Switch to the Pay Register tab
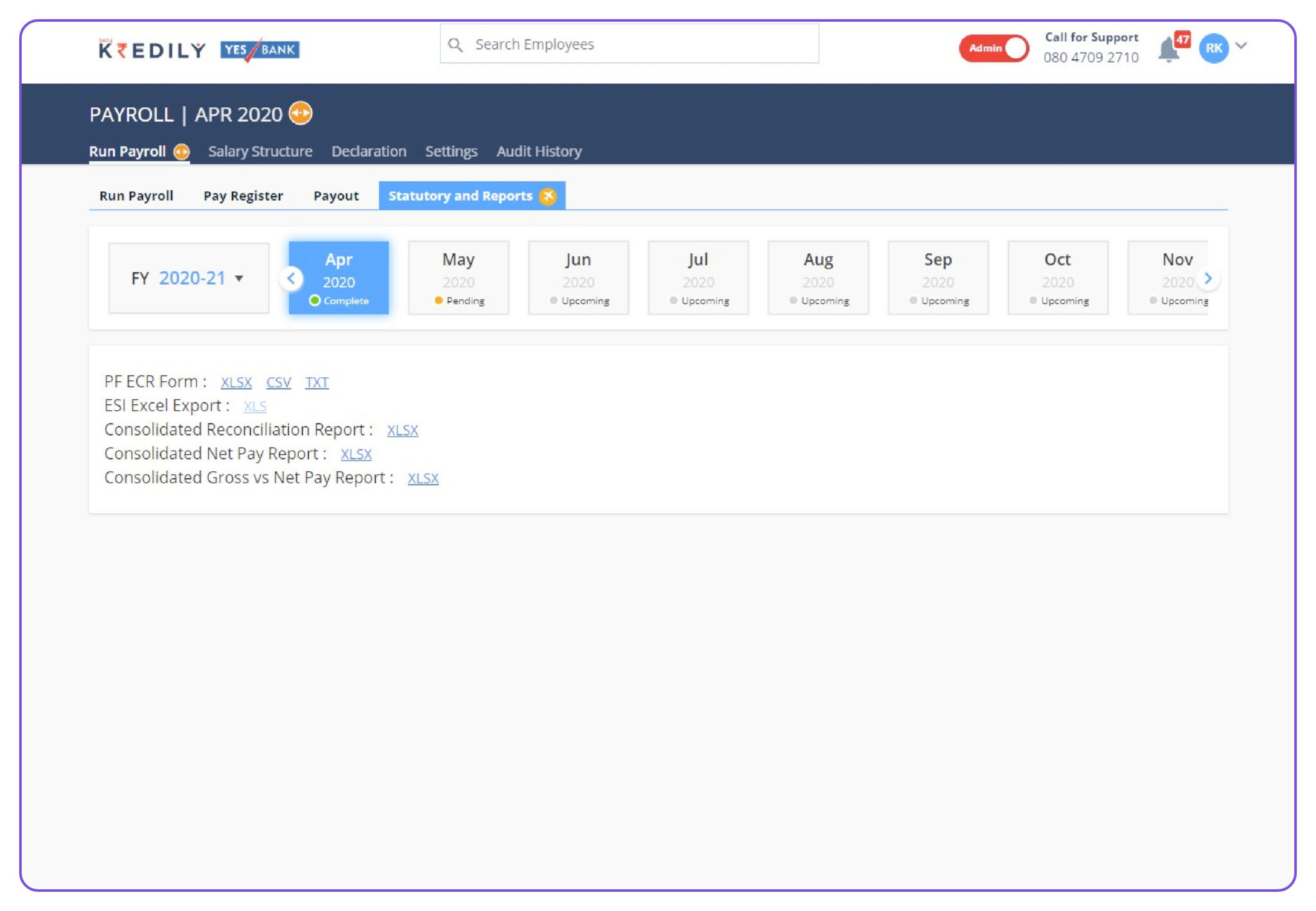1316x911 pixels. 243,196
